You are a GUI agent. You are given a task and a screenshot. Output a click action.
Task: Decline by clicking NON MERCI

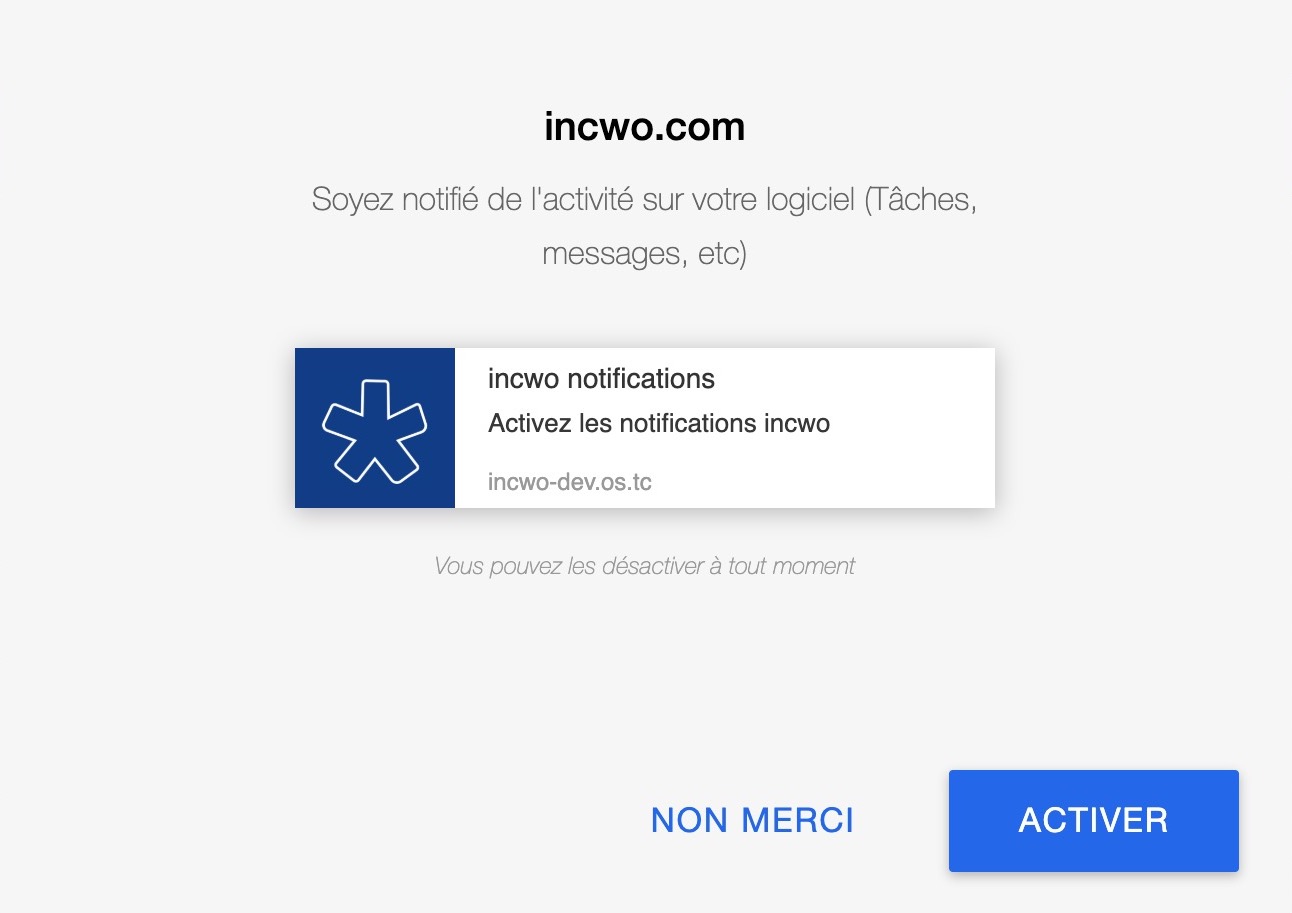pos(753,821)
